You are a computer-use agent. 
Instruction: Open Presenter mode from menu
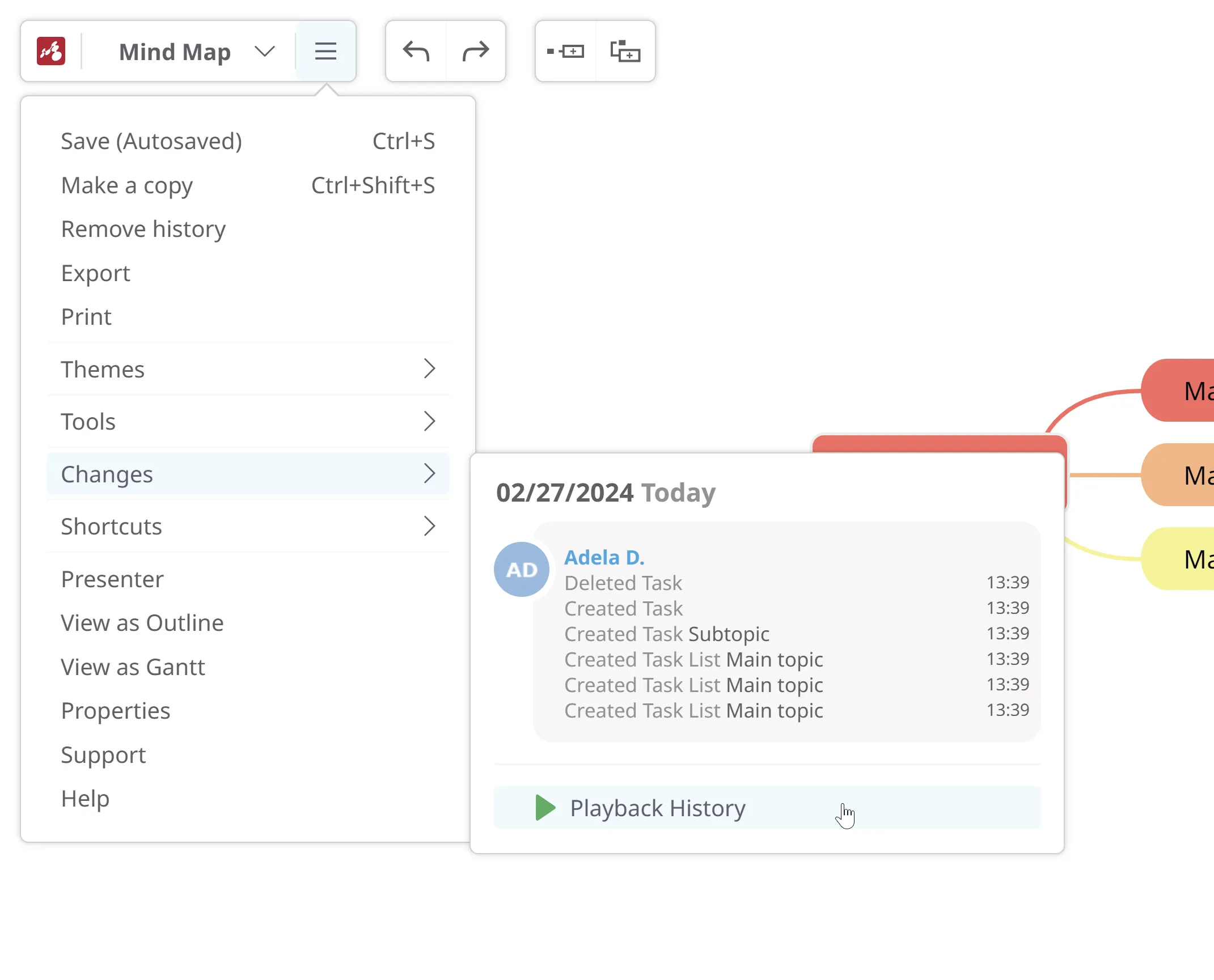click(x=112, y=579)
